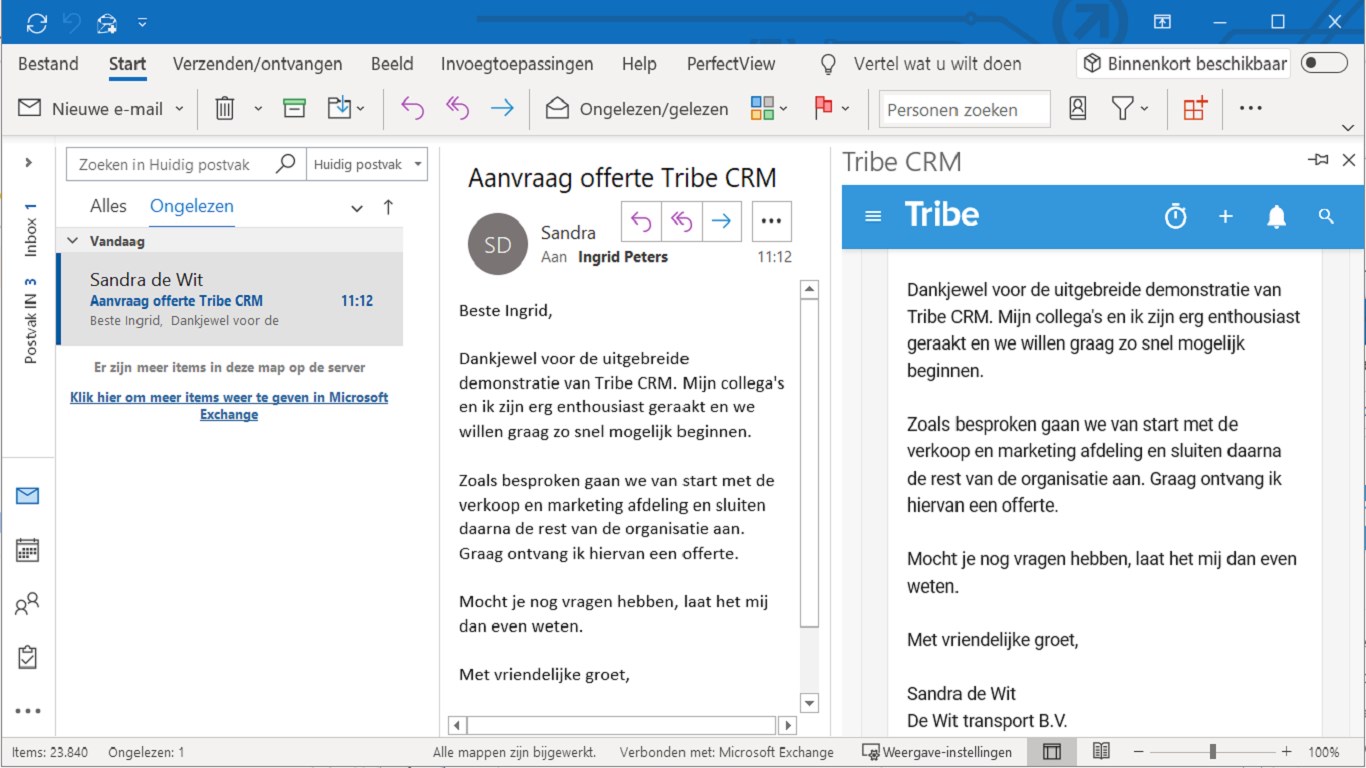The image size is (1366, 768).
Task: Switch to Mail view icon
Action: pyautogui.click(x=28, y=496)
